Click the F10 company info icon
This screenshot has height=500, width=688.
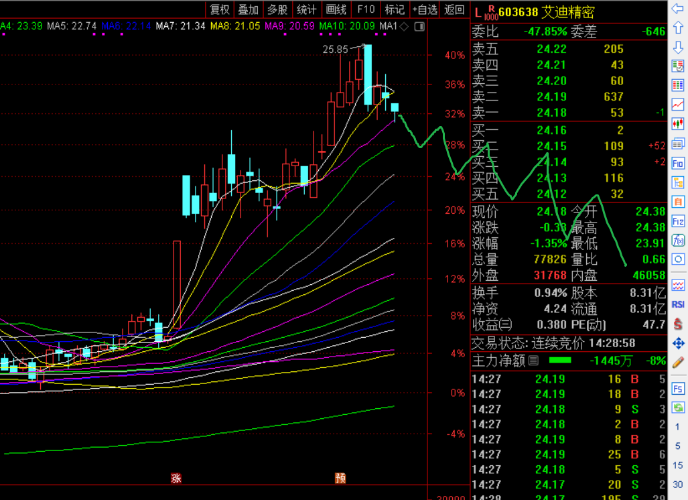(x=678, y=164)
